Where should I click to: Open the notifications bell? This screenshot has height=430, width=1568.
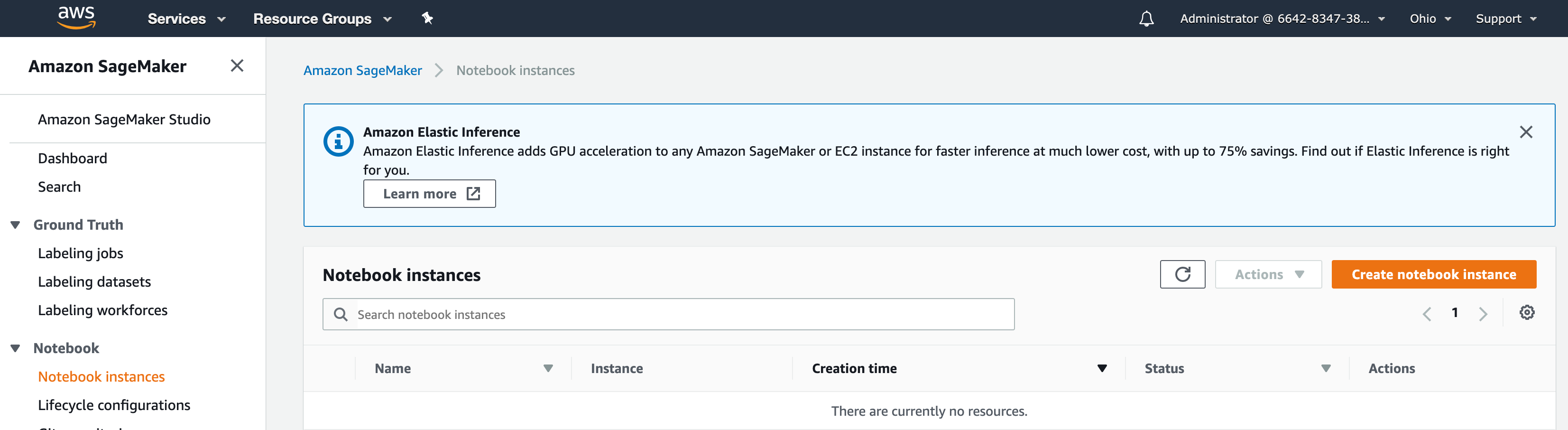pyautogui.click(x=1147, y=18)
